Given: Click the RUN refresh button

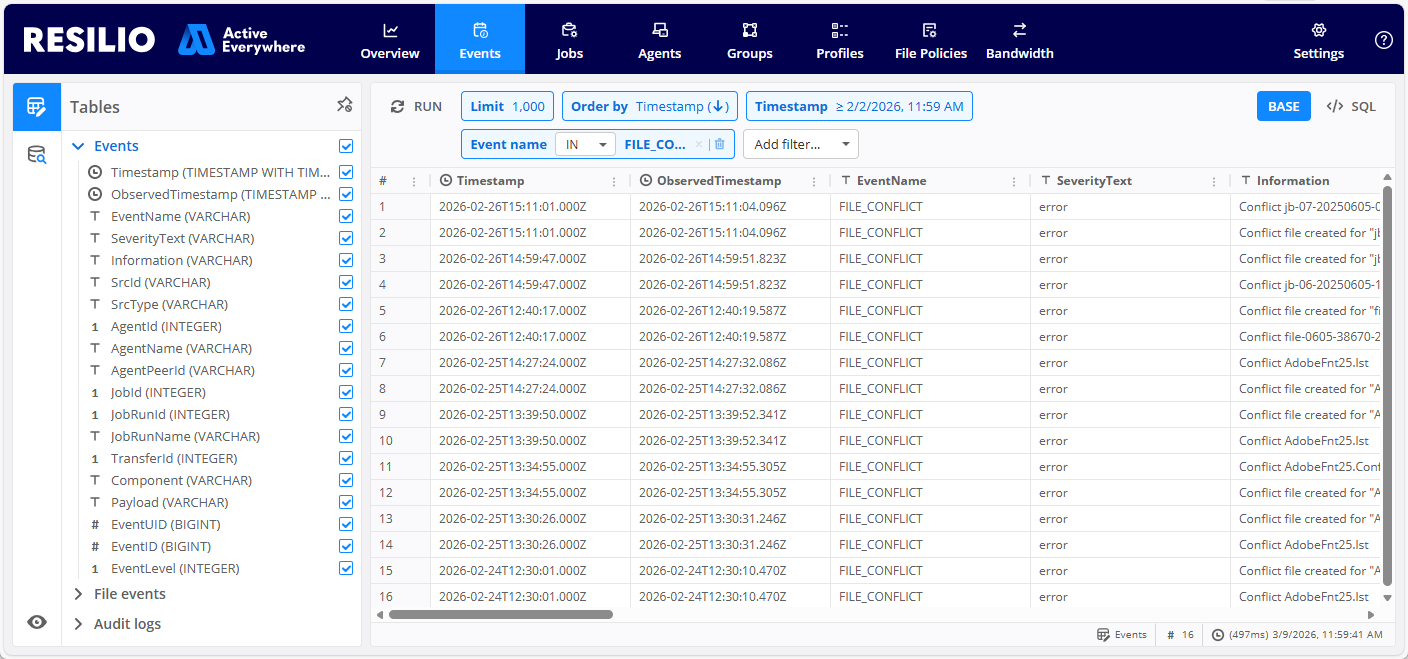Looking at the screenshot, I should [x=416, y=107].
